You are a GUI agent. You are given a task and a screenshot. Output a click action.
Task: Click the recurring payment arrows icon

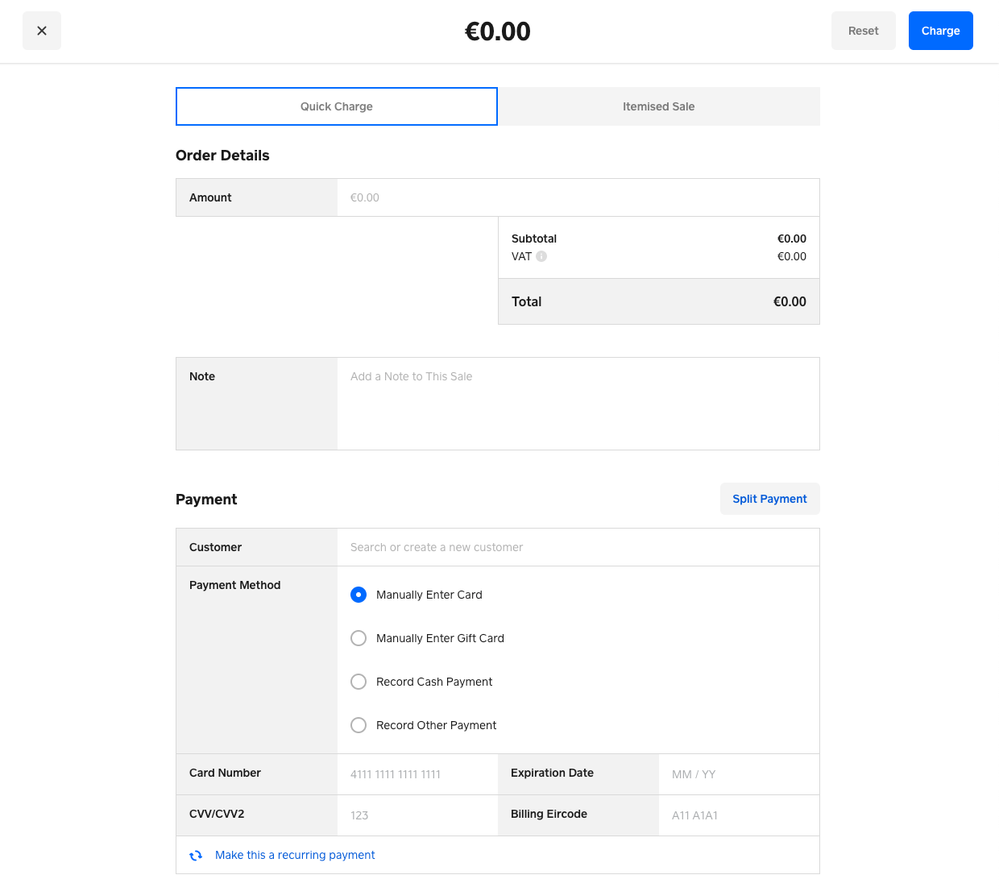coord(196,856)
